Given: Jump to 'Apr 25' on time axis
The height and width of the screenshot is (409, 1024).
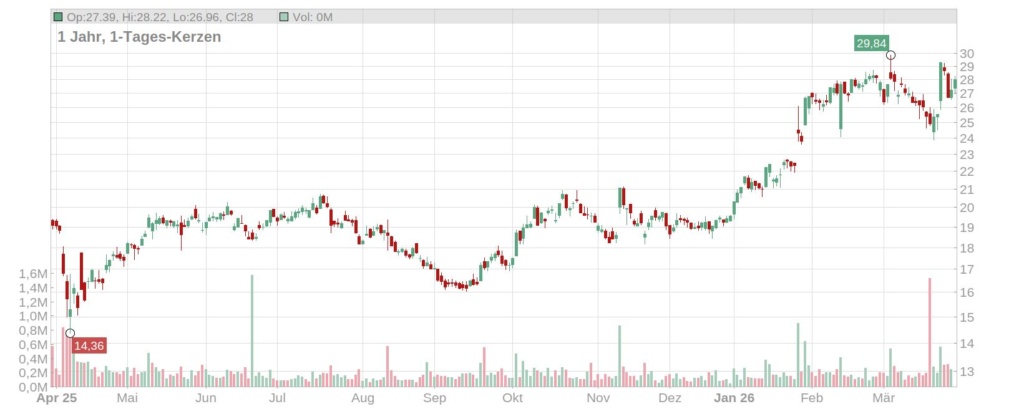Looking at the screenshot, I should point(55,398).
